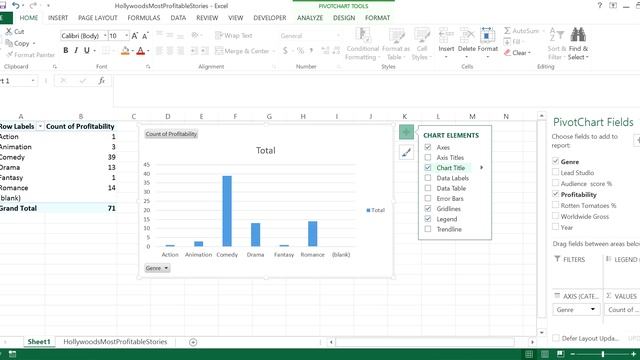Screen dimensions: 640x360
Task: Apply the fill color bucket
Action: pyautogui.click(x=125, y=51)
